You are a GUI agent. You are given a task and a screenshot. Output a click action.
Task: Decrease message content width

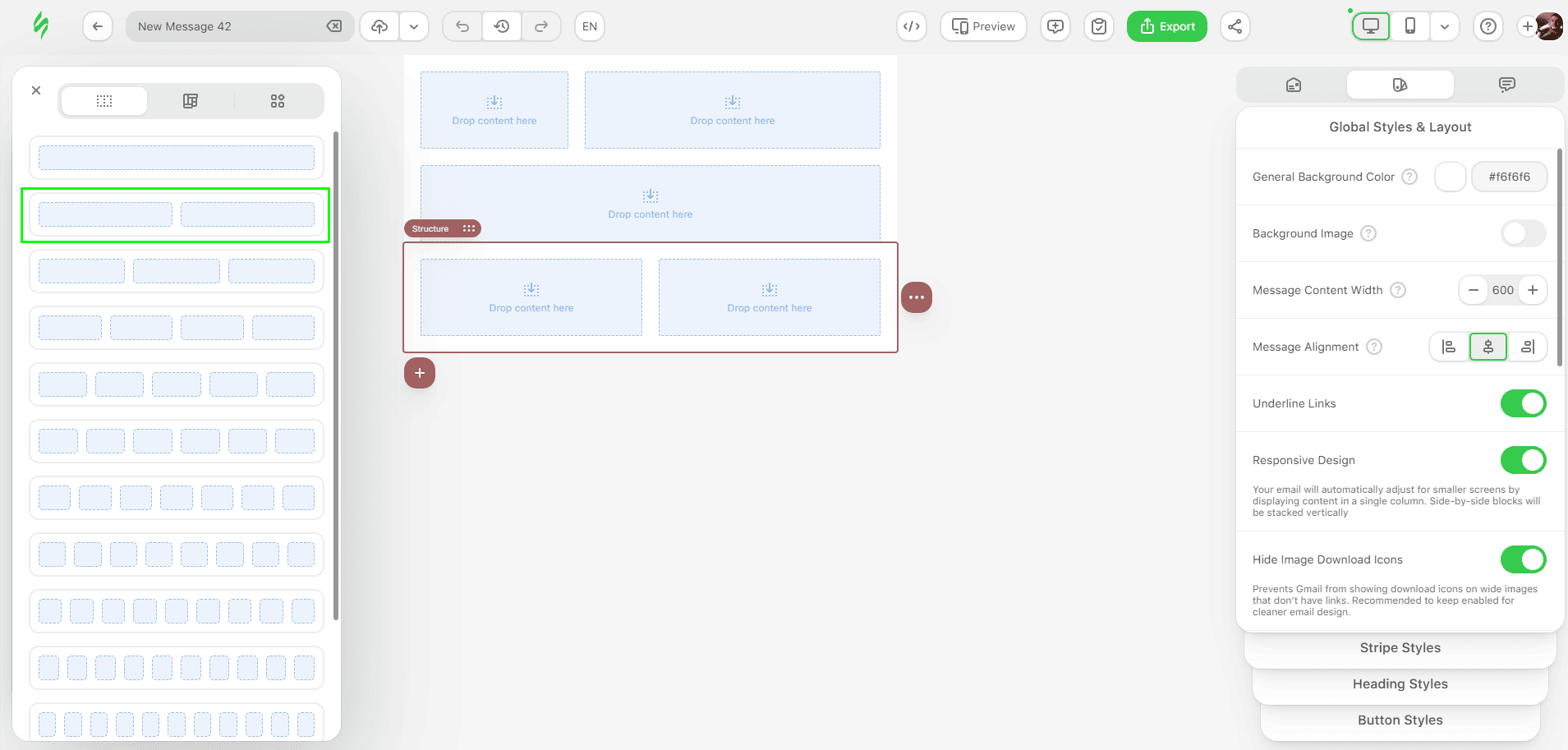click(x=1474, y=290)
